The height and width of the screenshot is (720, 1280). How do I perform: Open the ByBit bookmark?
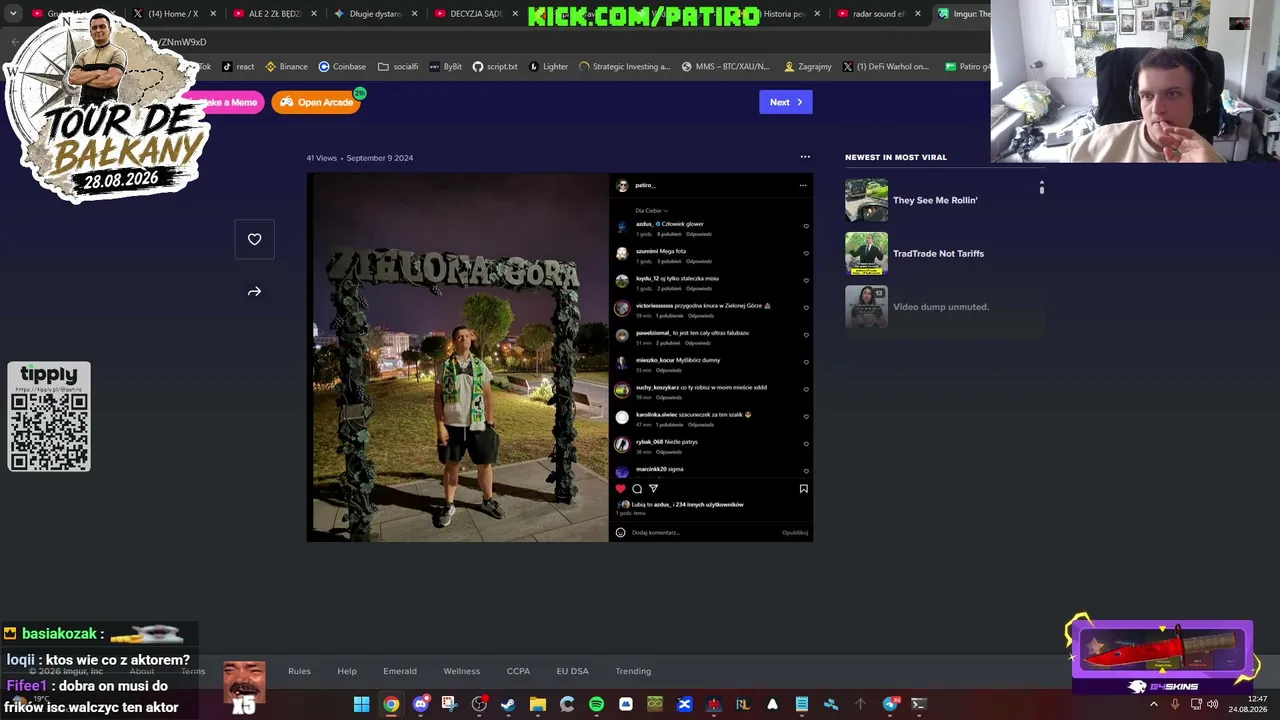pyautogui.click(x=445, y=67)
